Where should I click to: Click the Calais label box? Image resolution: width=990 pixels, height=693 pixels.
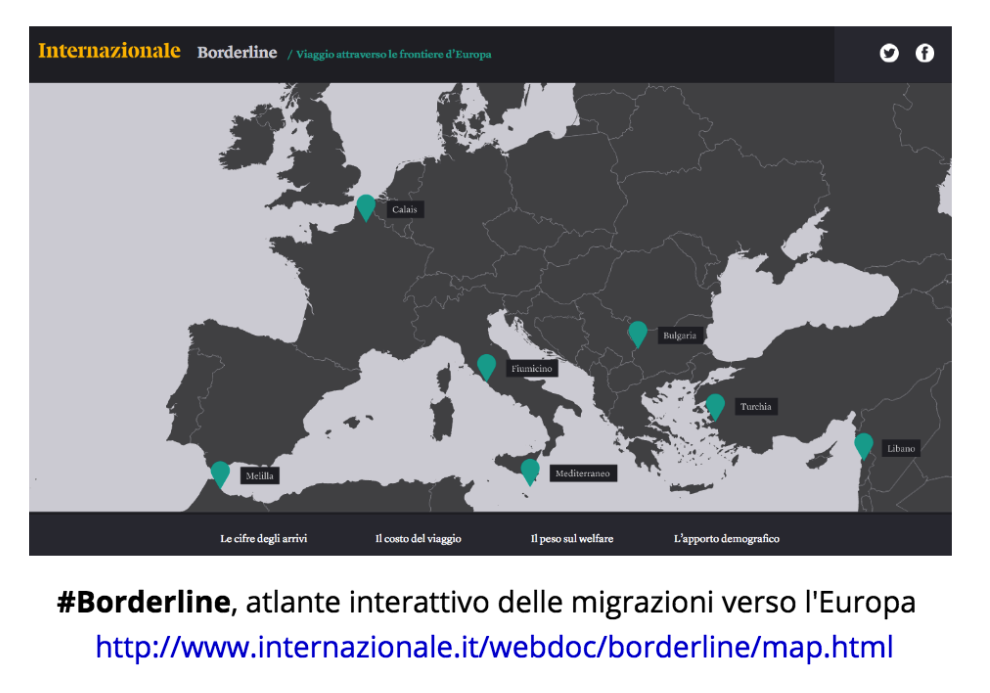[405, 210]
